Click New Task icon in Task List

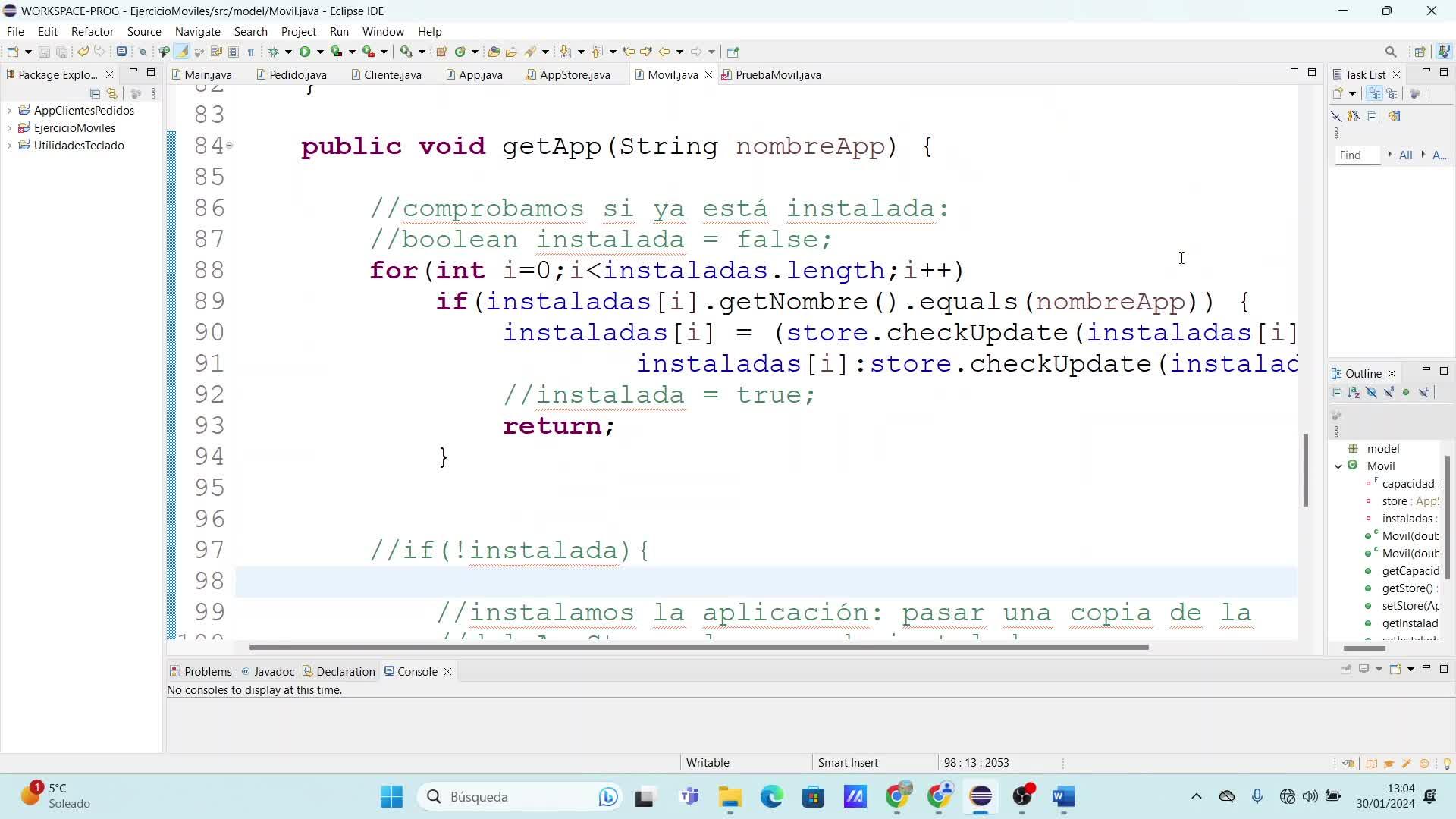point(1338,93)
